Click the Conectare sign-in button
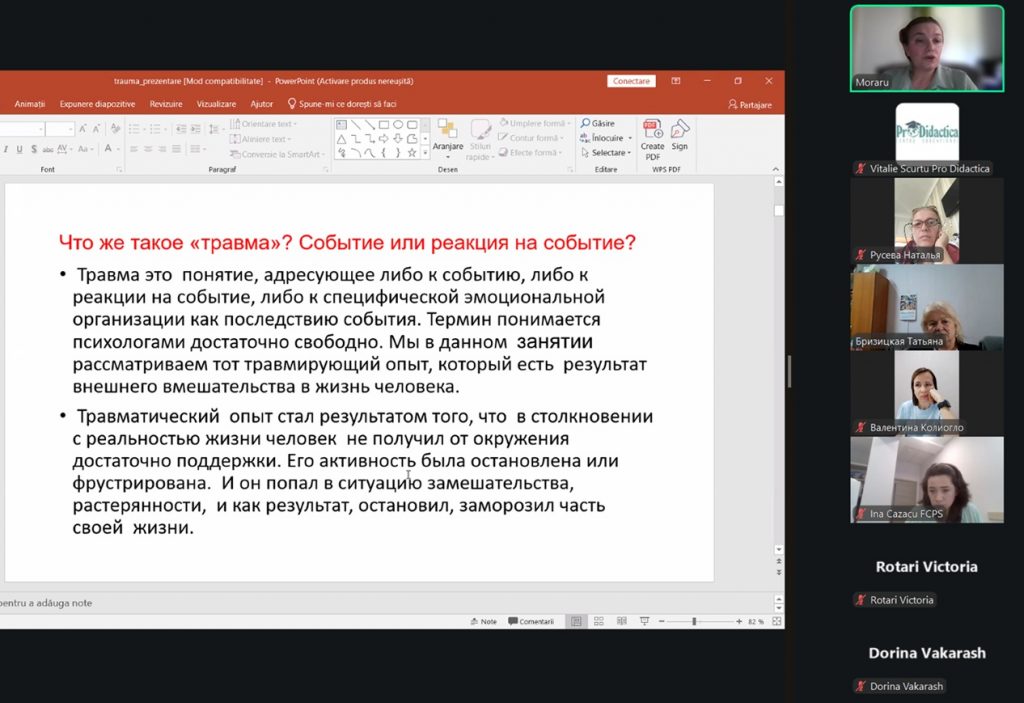 (631, 81)
